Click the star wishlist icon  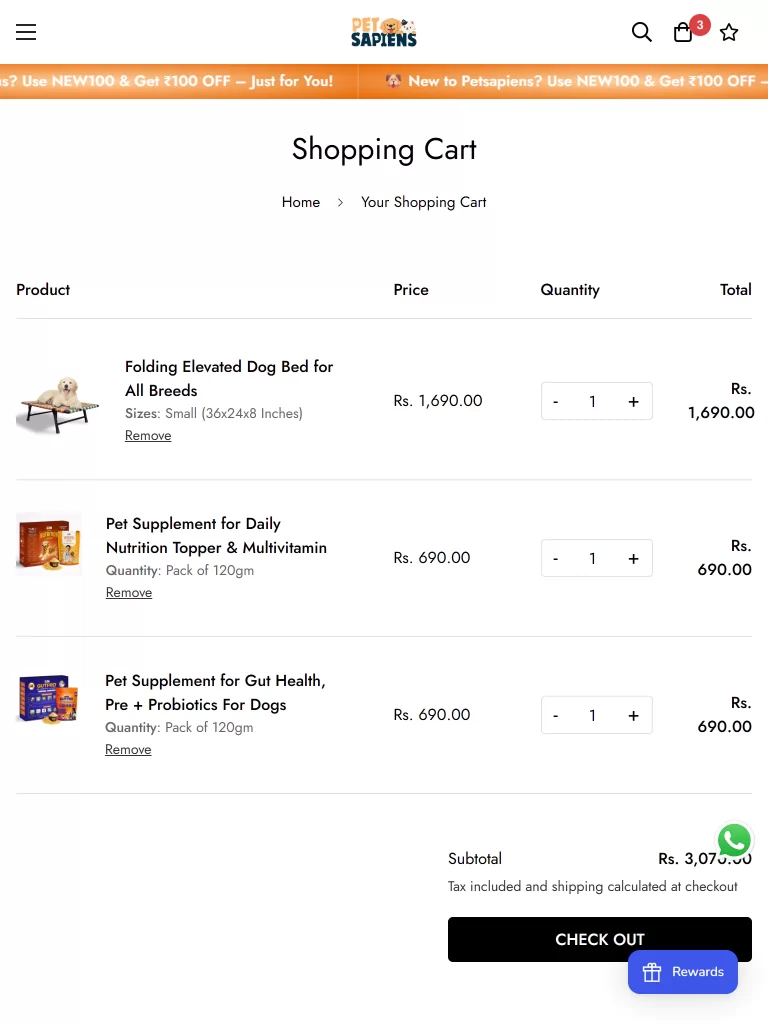(x=729, y=32)
